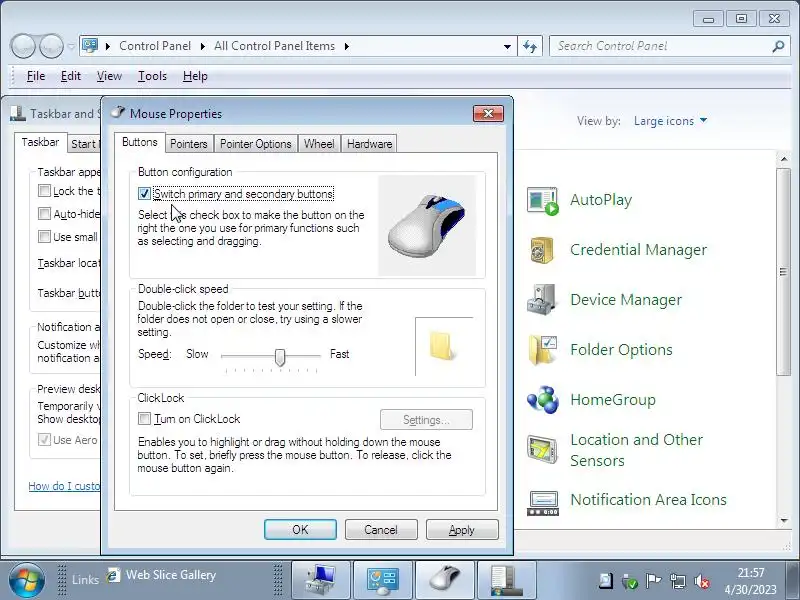Switch to the Hardware tab
This screenshot has height=600, width=800.
[369, 144]
